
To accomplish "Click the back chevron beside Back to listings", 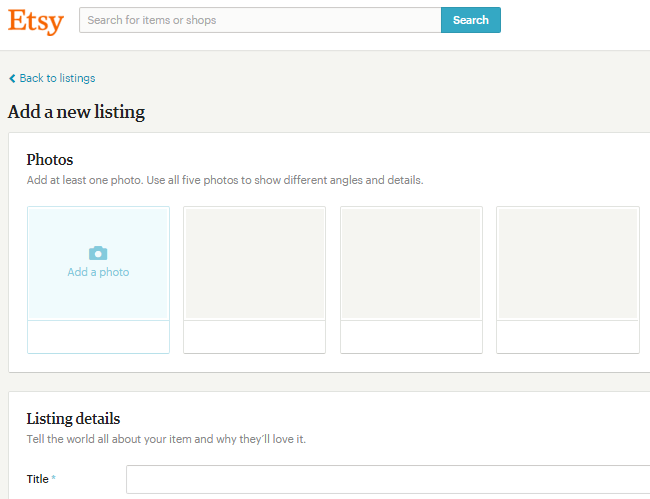I will (12, 78).
